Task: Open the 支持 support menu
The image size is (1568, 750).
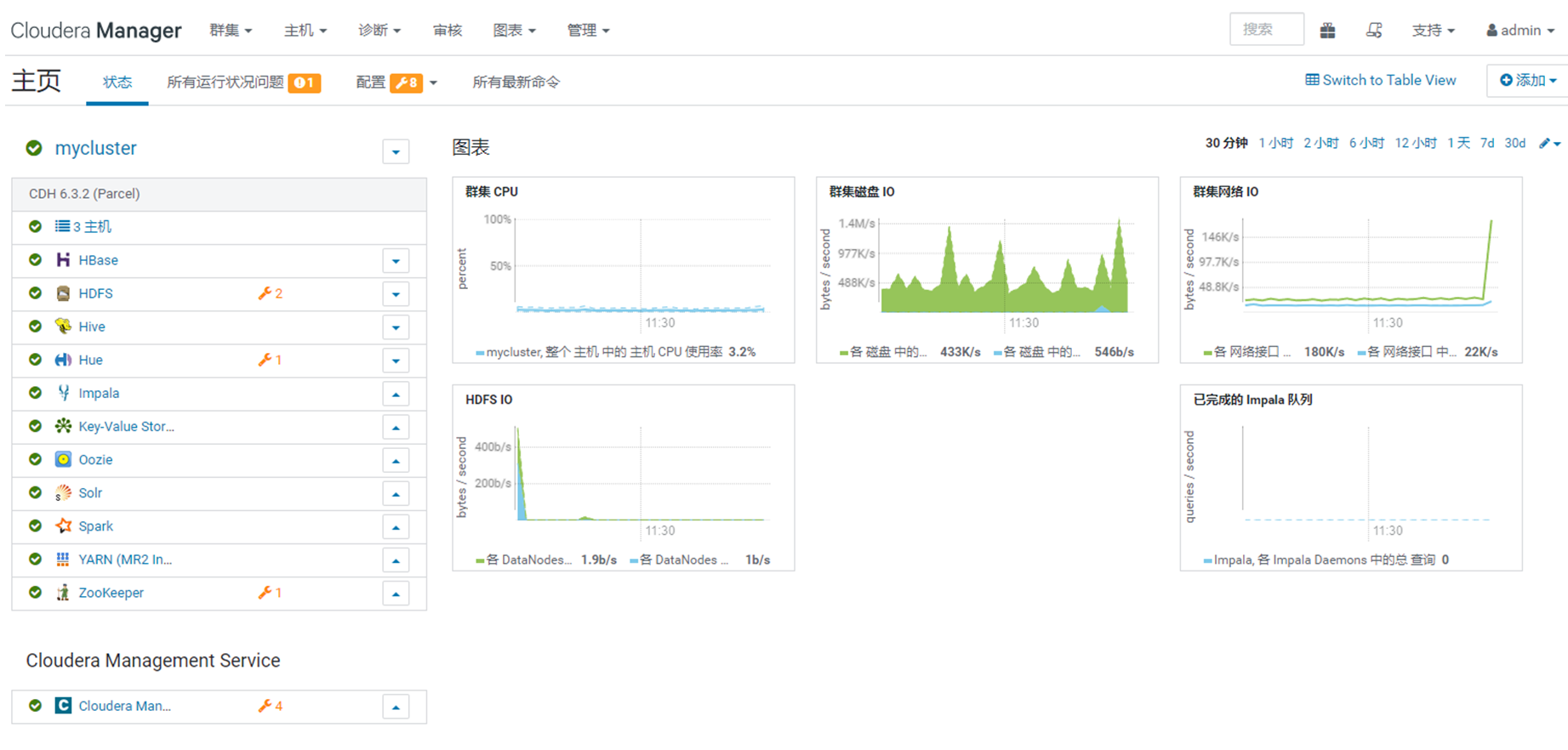Action: pos(1434,31)
